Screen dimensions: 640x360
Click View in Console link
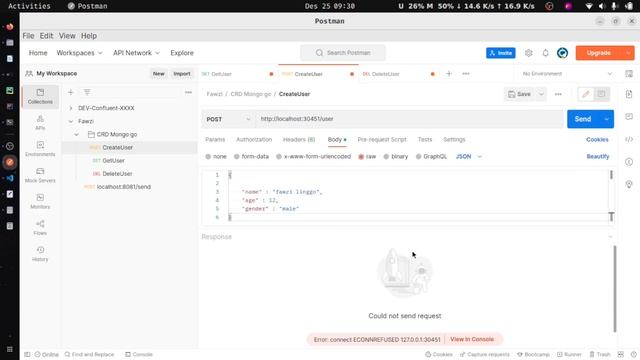tap(472, 339)
